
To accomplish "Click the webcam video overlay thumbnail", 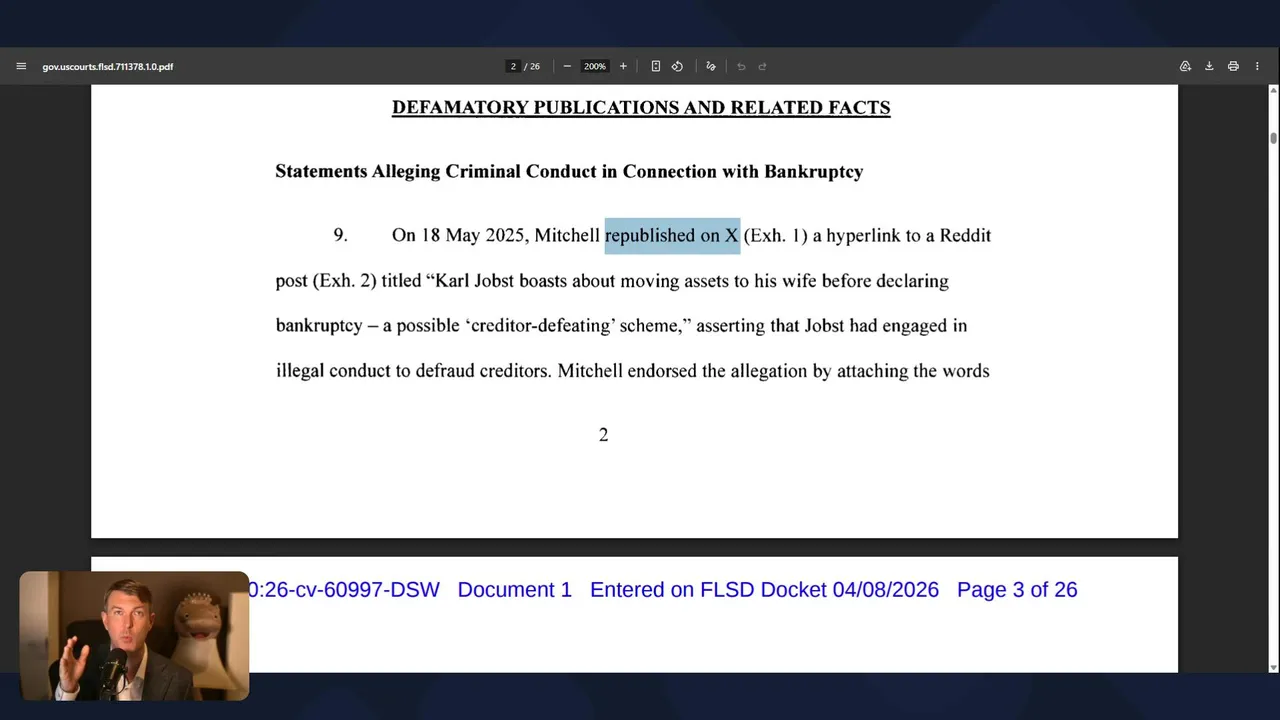I will 134,636.
